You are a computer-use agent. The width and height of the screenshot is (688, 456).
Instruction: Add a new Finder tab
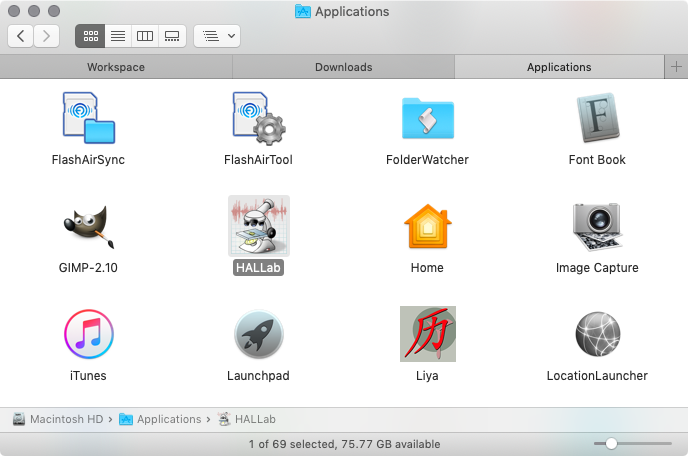click(676, 67)
